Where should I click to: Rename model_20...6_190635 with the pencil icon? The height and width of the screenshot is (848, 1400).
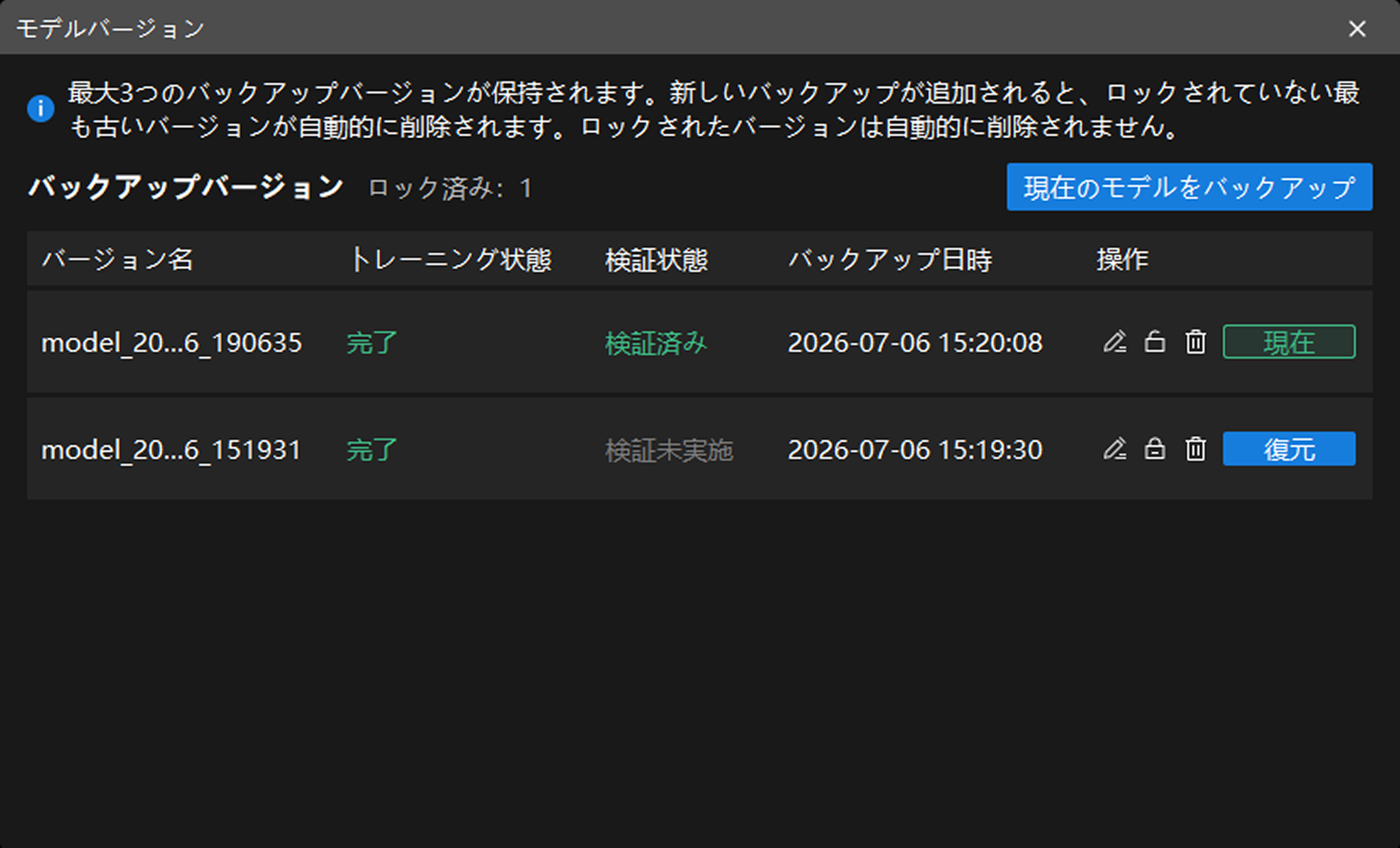(x=1115, y=342)
